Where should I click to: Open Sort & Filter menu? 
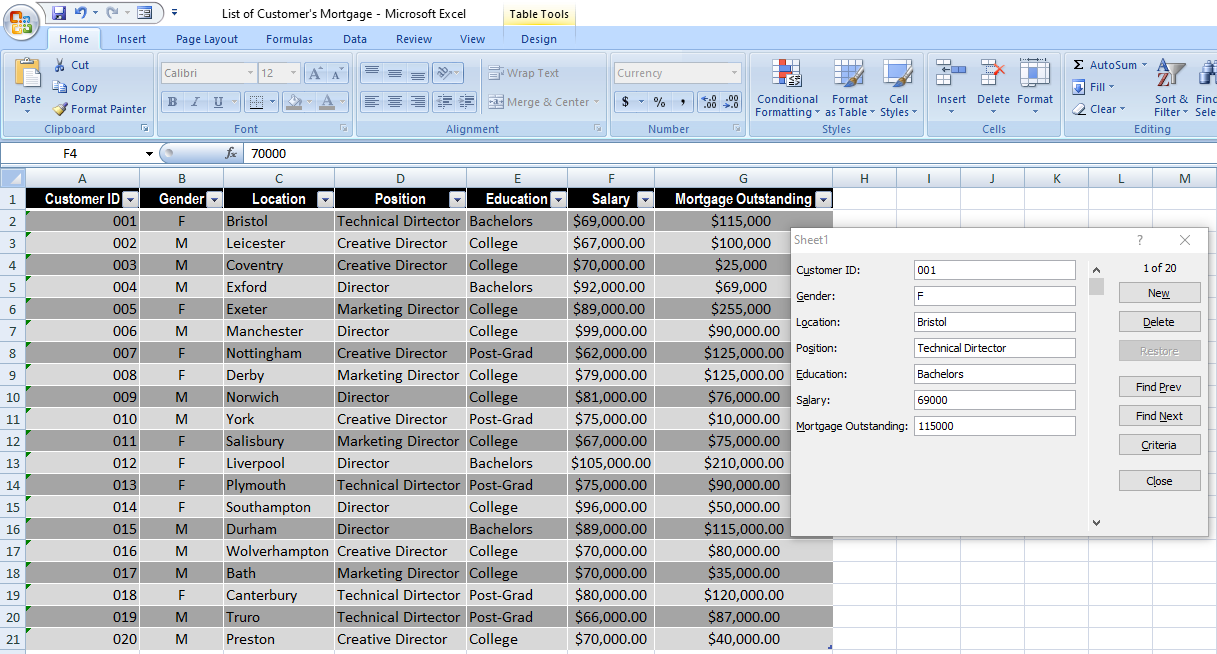[1170, 87]
